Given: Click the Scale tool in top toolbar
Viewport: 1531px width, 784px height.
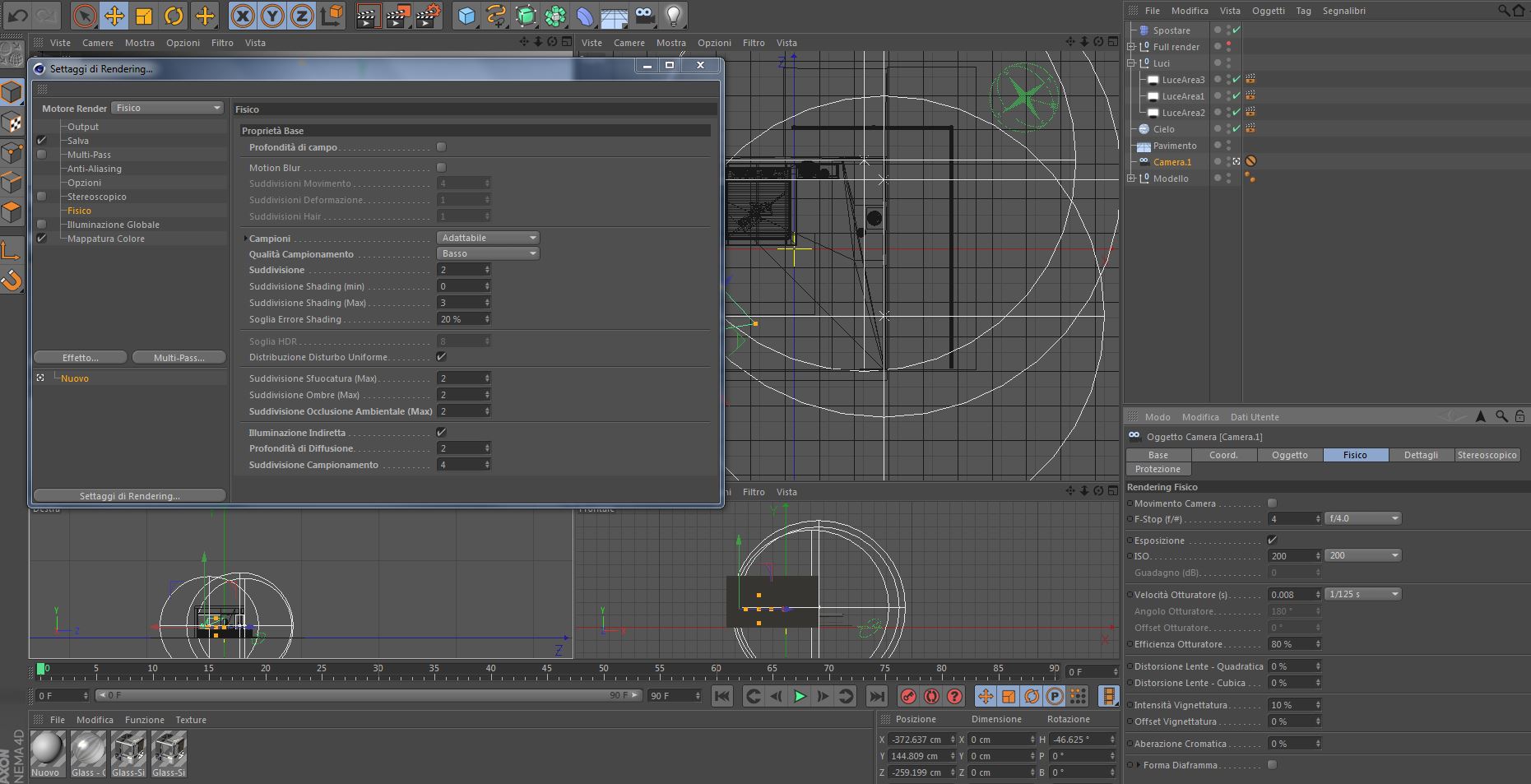Looking at the screenshot, I should (144, 16).
